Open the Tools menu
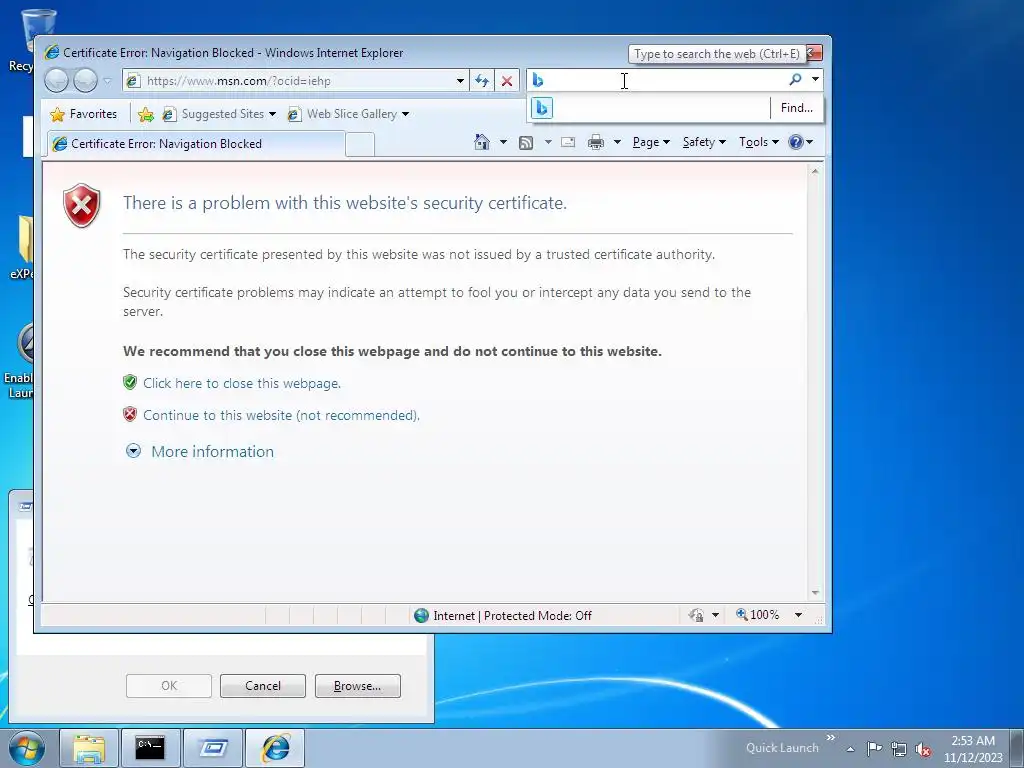Viewport: 1024px width, 768px height. pos(759,142)
